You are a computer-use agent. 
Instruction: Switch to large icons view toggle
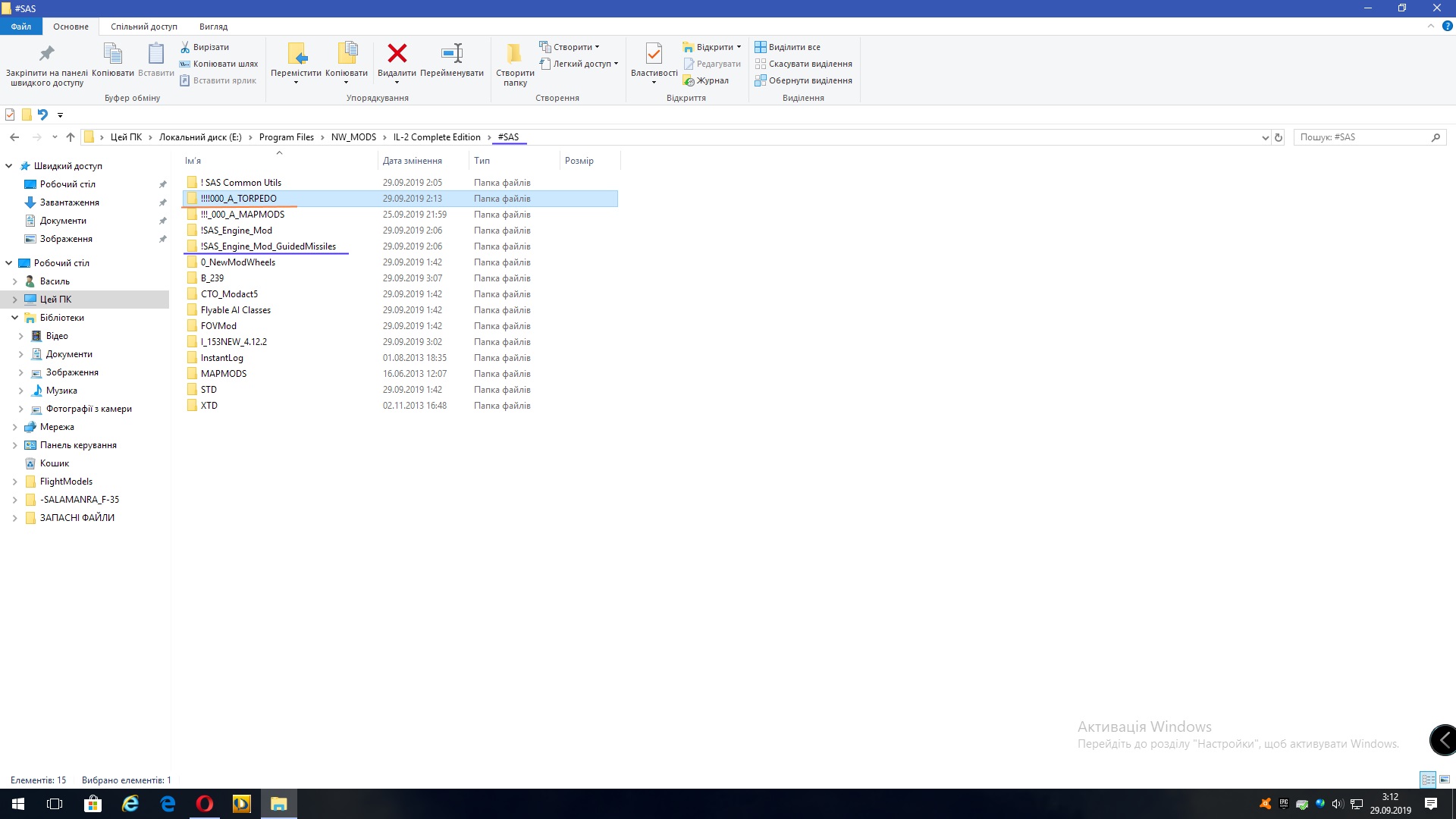[x=1445, y=780]
